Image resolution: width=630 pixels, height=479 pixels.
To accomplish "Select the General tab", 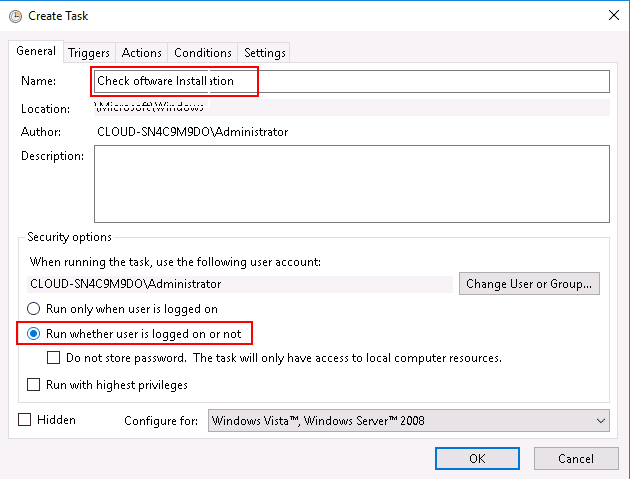I will pos(36,51).
